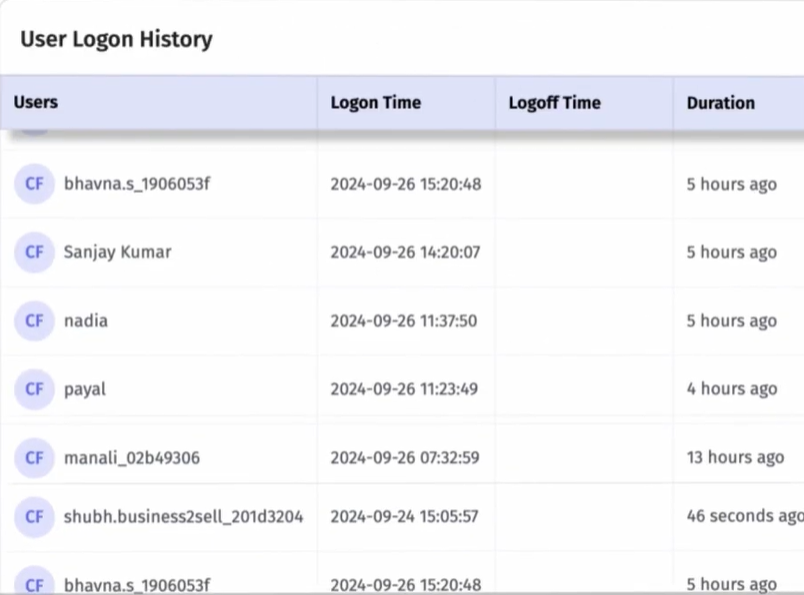
Task: Click the CF avatar in the bottom bhavna.s row
Action: tap(33, 583)
